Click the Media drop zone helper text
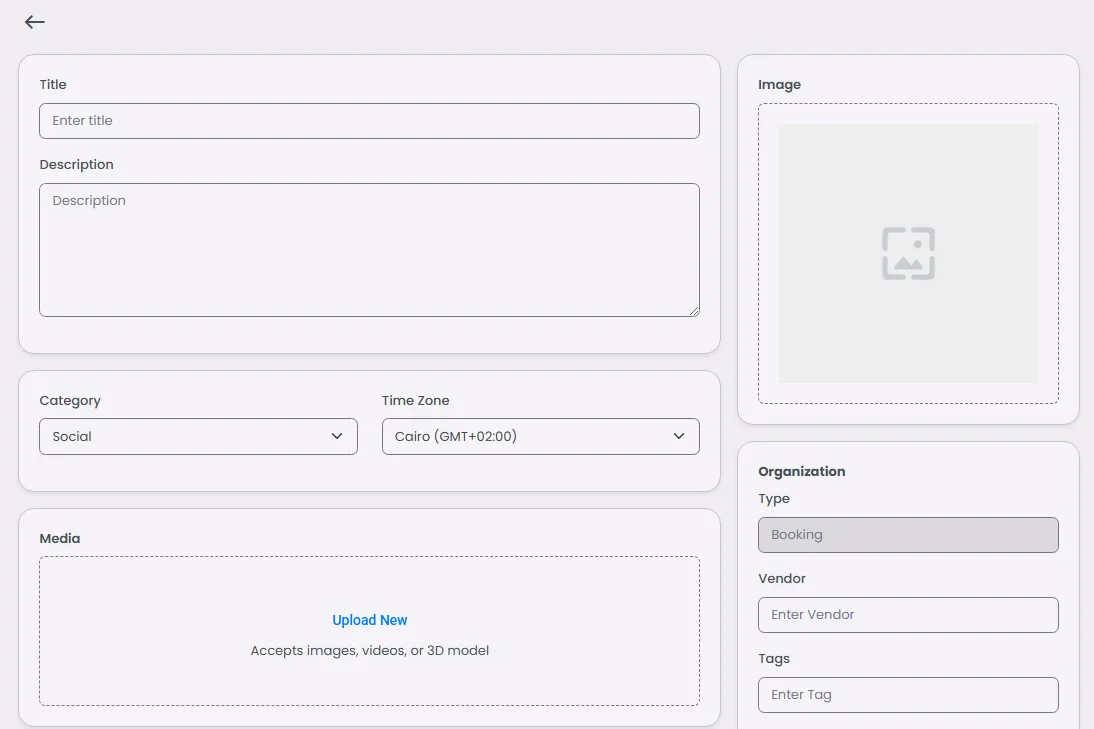 [370, 651]
